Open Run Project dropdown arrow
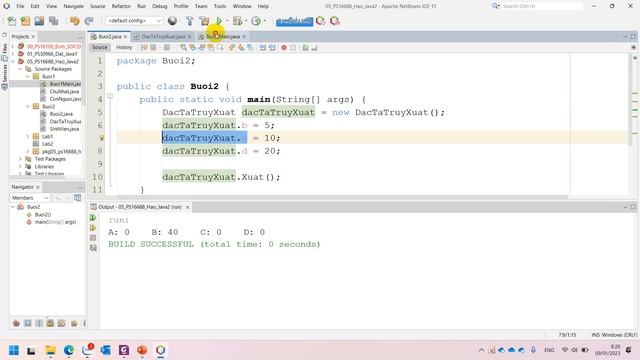The width and height of the screenshot is (640, 360). (227, 21)
